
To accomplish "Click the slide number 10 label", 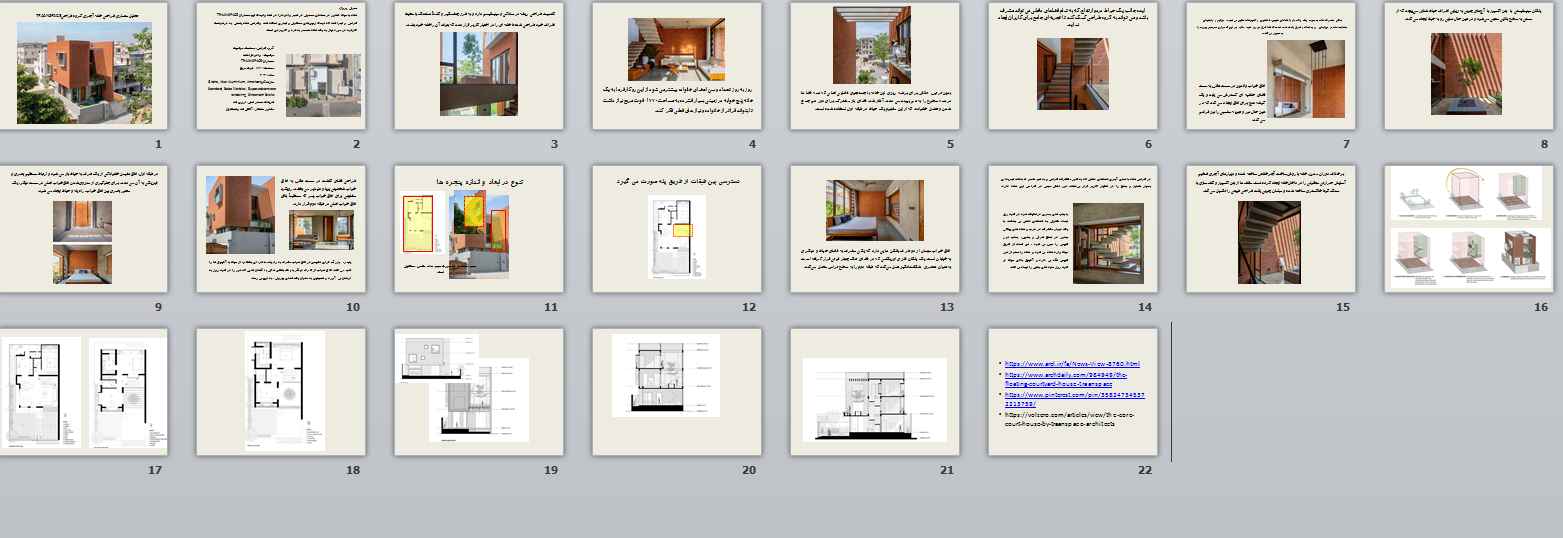I will (352, 307).
